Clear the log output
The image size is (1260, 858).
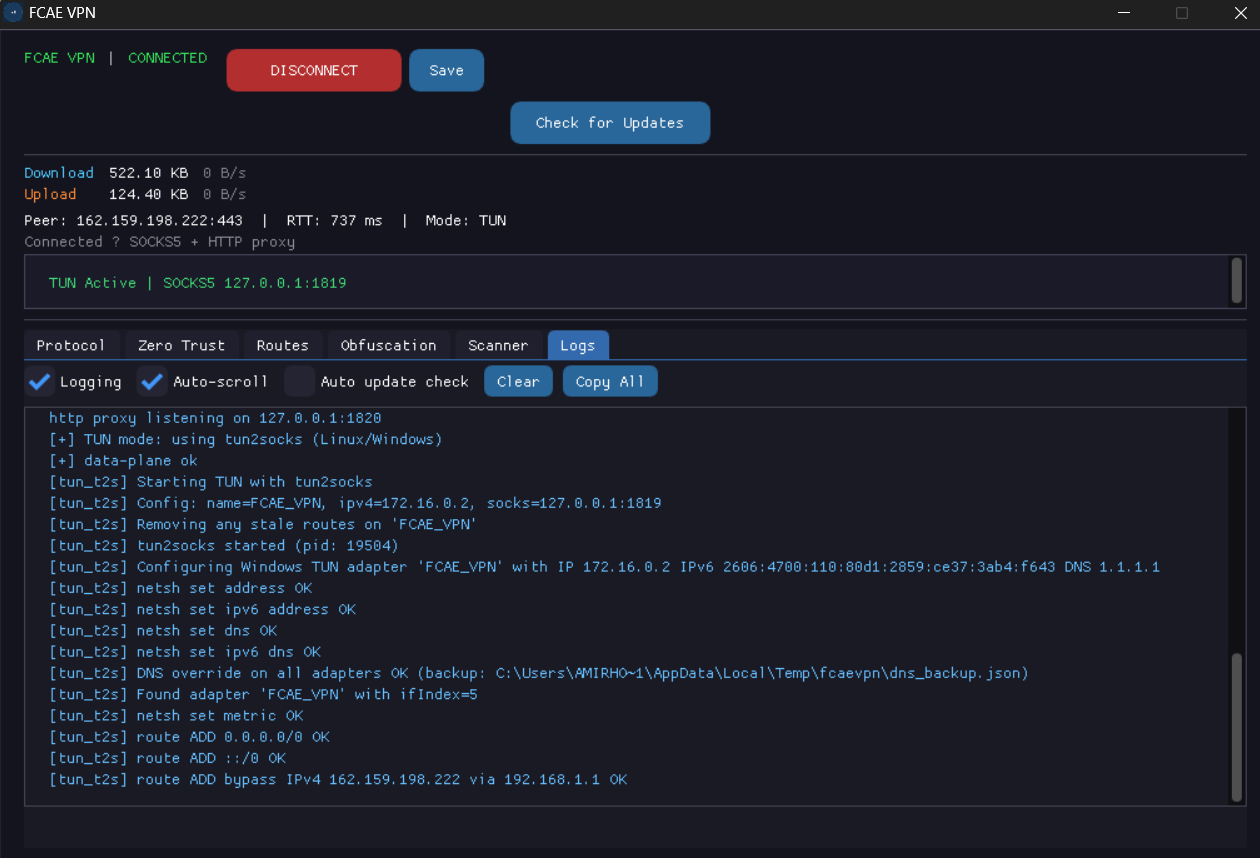518,381
